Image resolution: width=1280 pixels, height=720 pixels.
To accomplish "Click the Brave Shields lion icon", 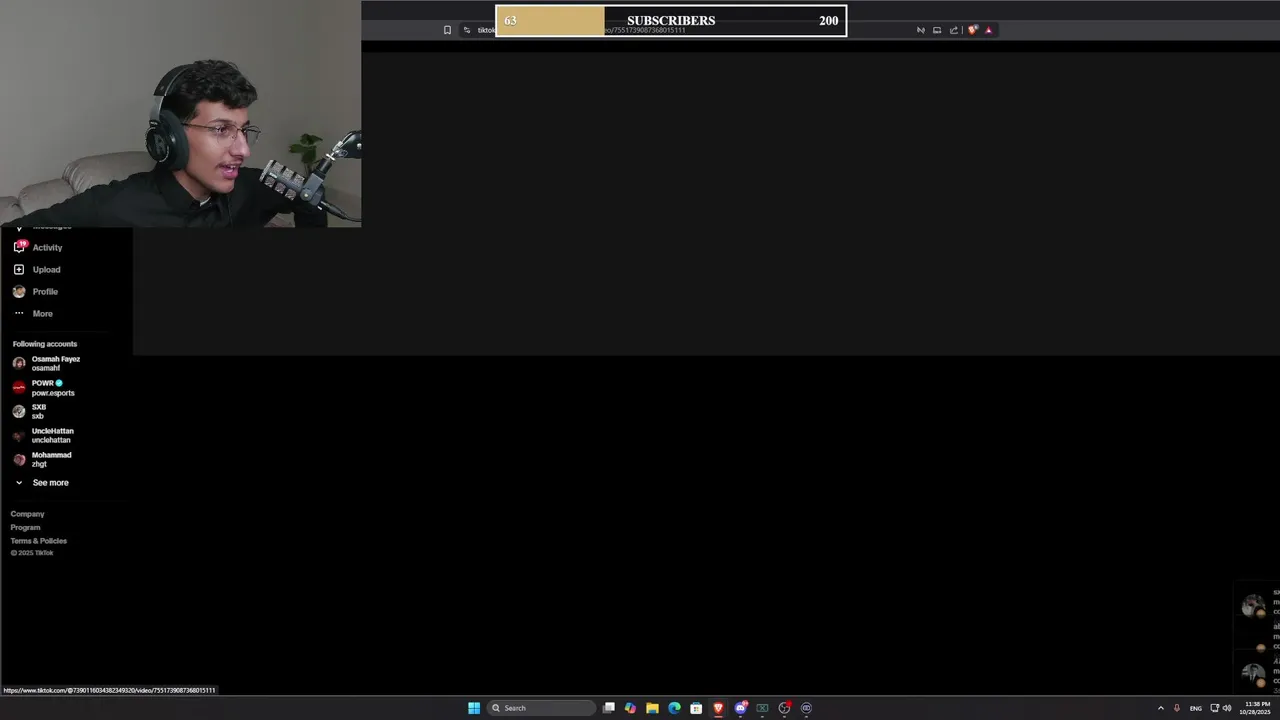I will [972, 30].
